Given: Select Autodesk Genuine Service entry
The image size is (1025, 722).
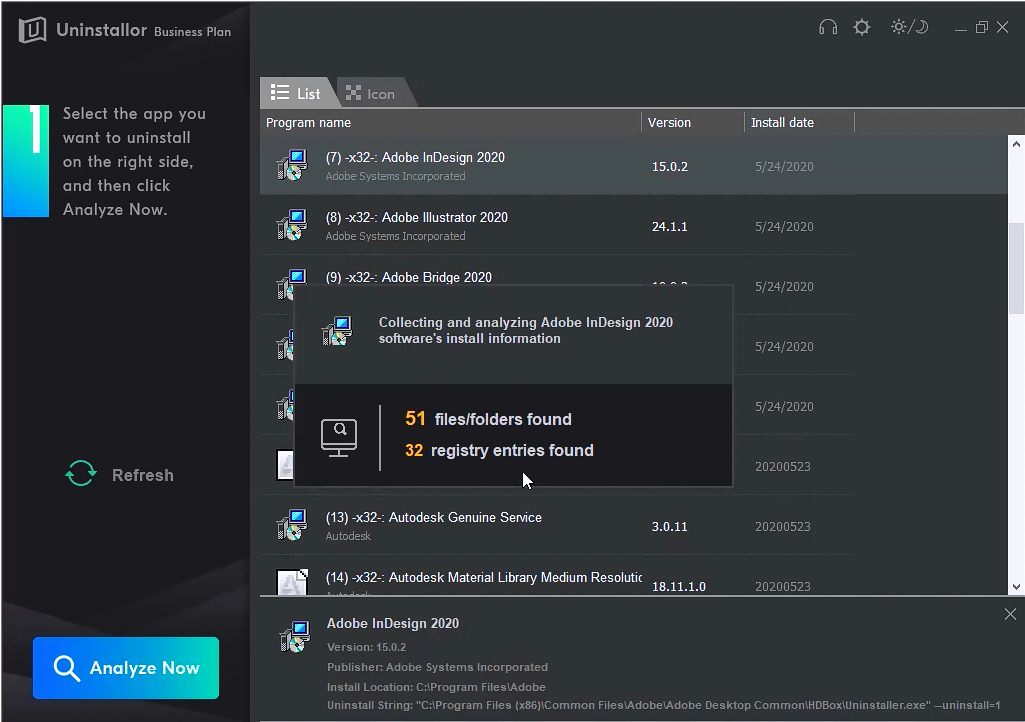Looking at the screenshot, I should point(433,518).
